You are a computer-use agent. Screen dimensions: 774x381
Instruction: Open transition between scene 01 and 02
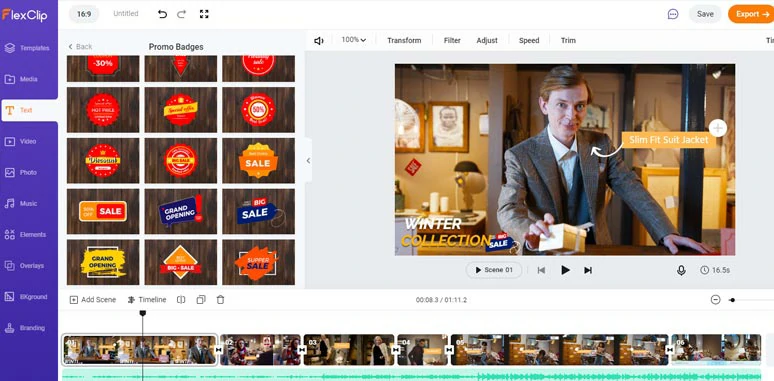point(219,349)
